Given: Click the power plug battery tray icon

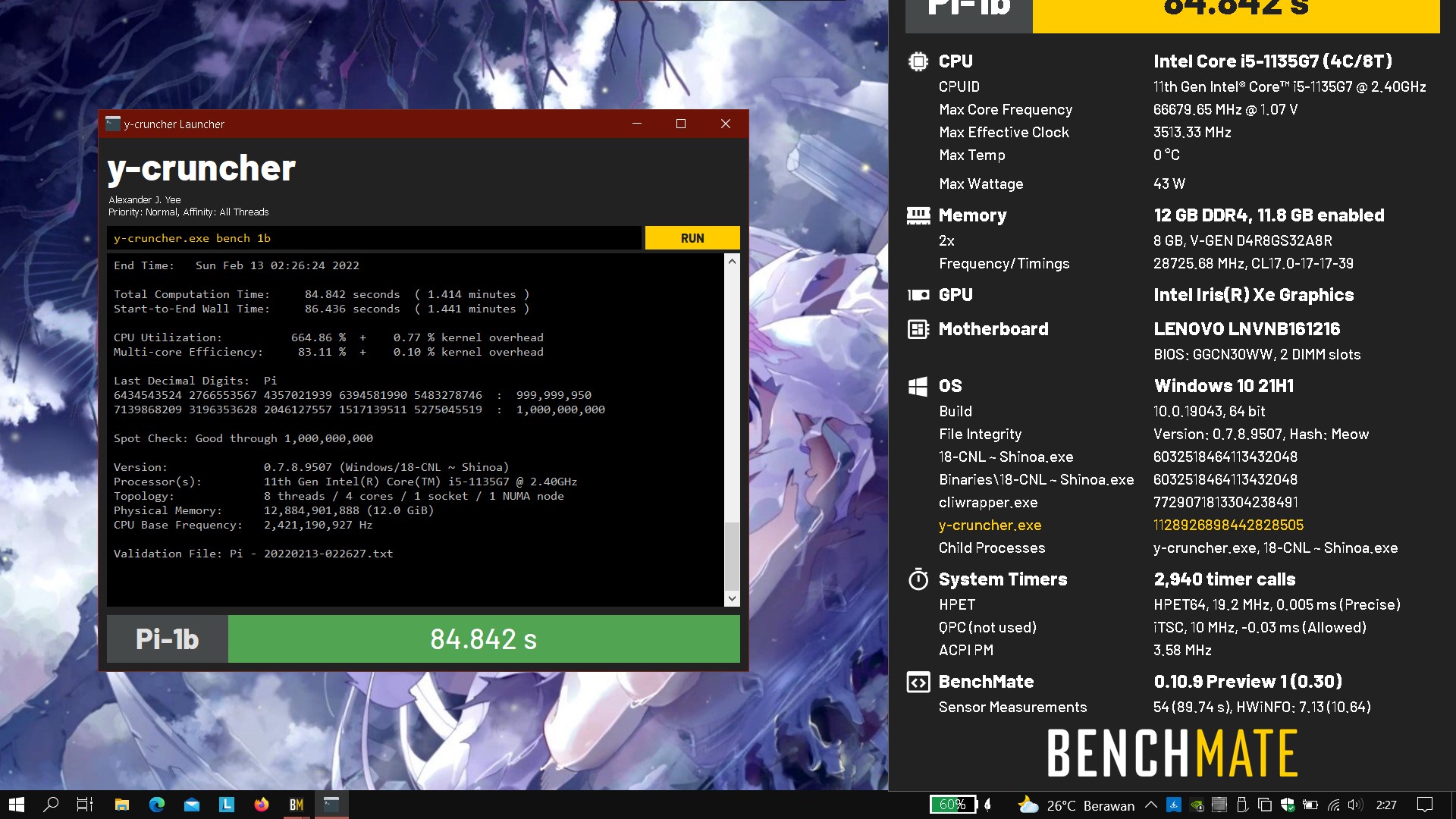Looking at the screenshot, I should (x=1310, y=805).
